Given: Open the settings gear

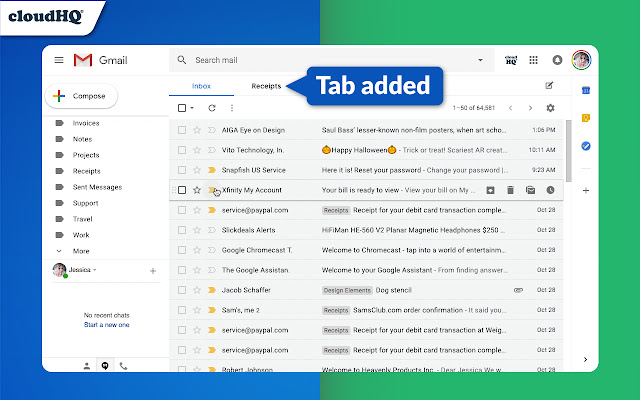Looking at the screenshot, I should point(550,108).
